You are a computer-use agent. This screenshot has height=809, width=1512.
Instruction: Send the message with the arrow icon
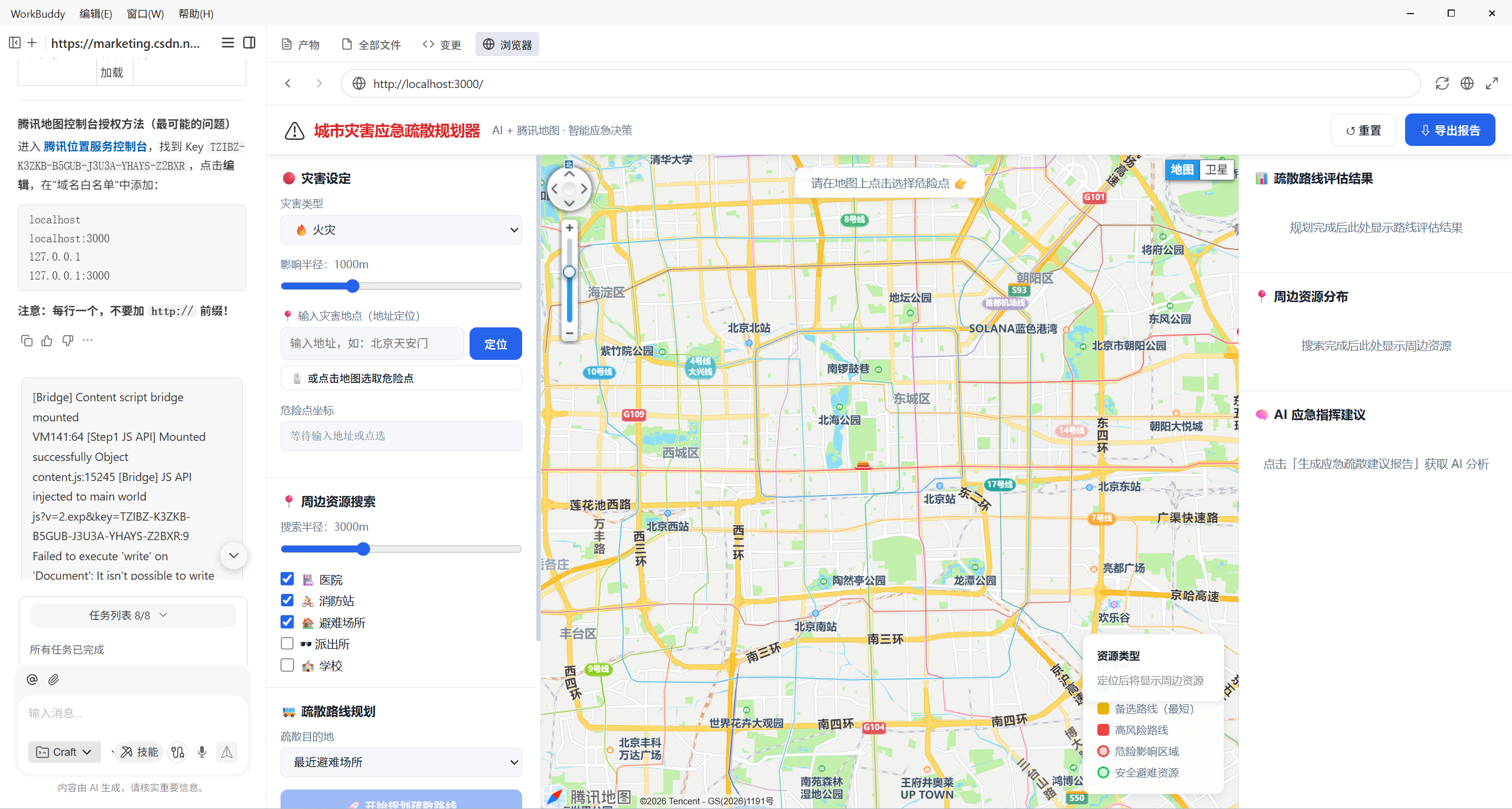(x=227, y=752)
